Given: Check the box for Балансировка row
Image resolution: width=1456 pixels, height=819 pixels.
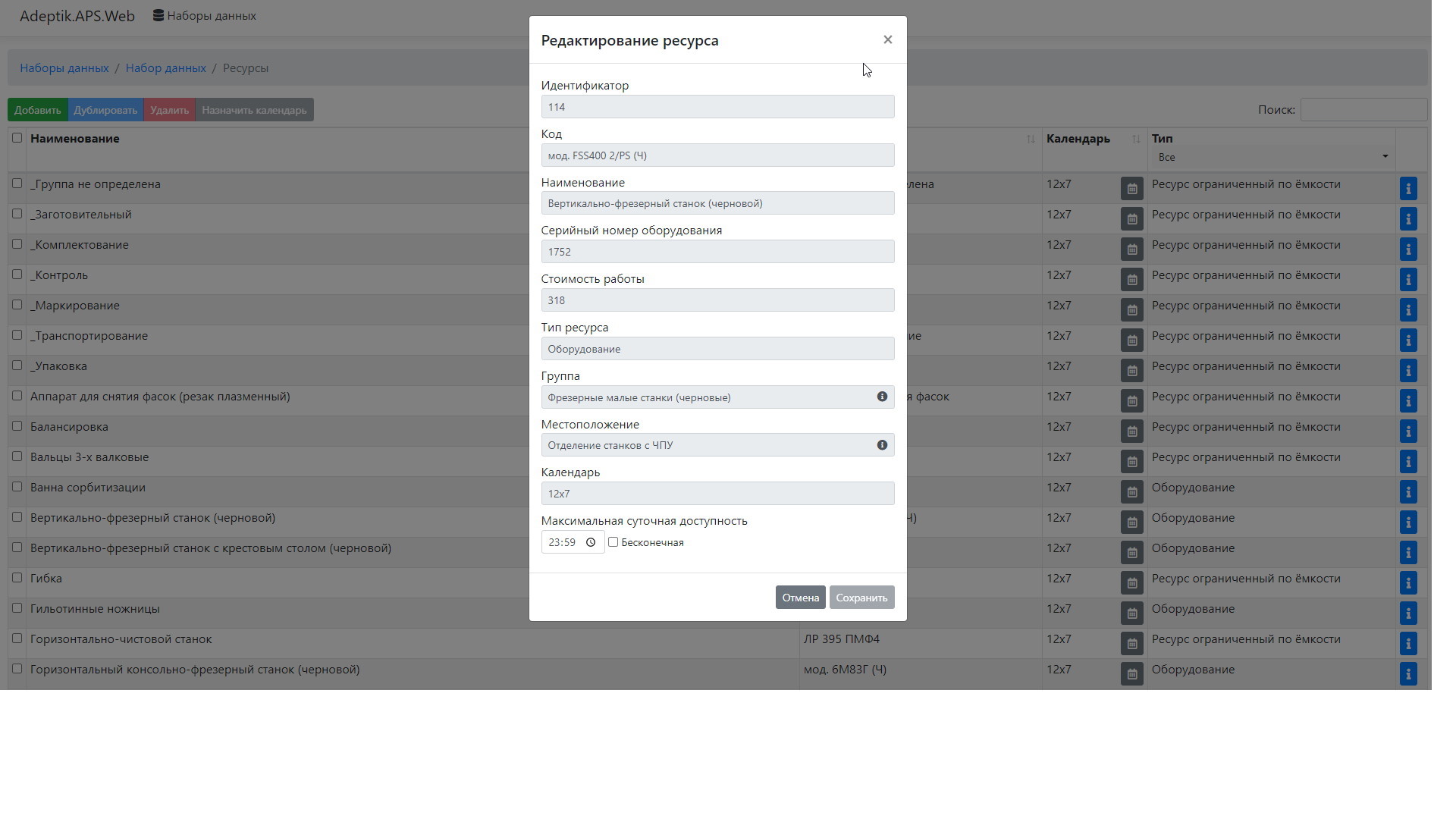Looking at the screenshot, I should (17, 426).
